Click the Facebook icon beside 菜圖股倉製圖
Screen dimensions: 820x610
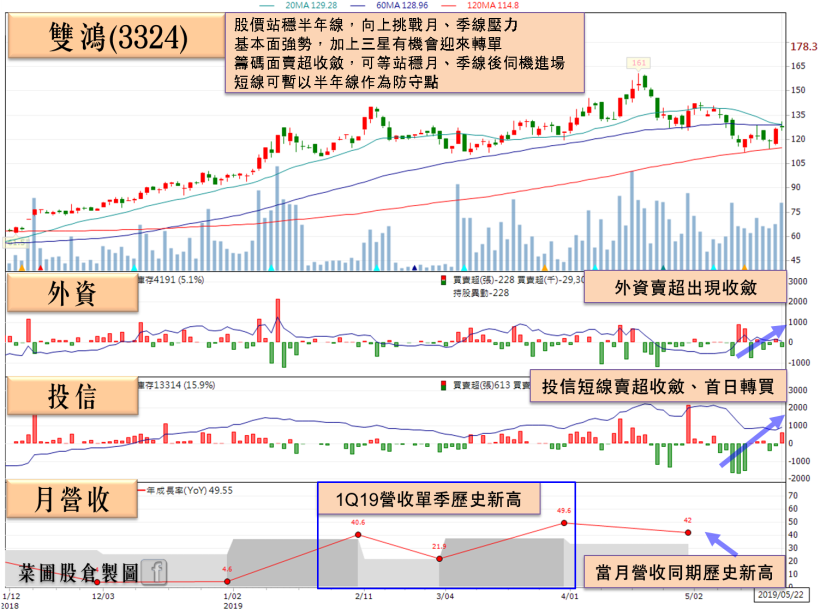tap(155, 571)
